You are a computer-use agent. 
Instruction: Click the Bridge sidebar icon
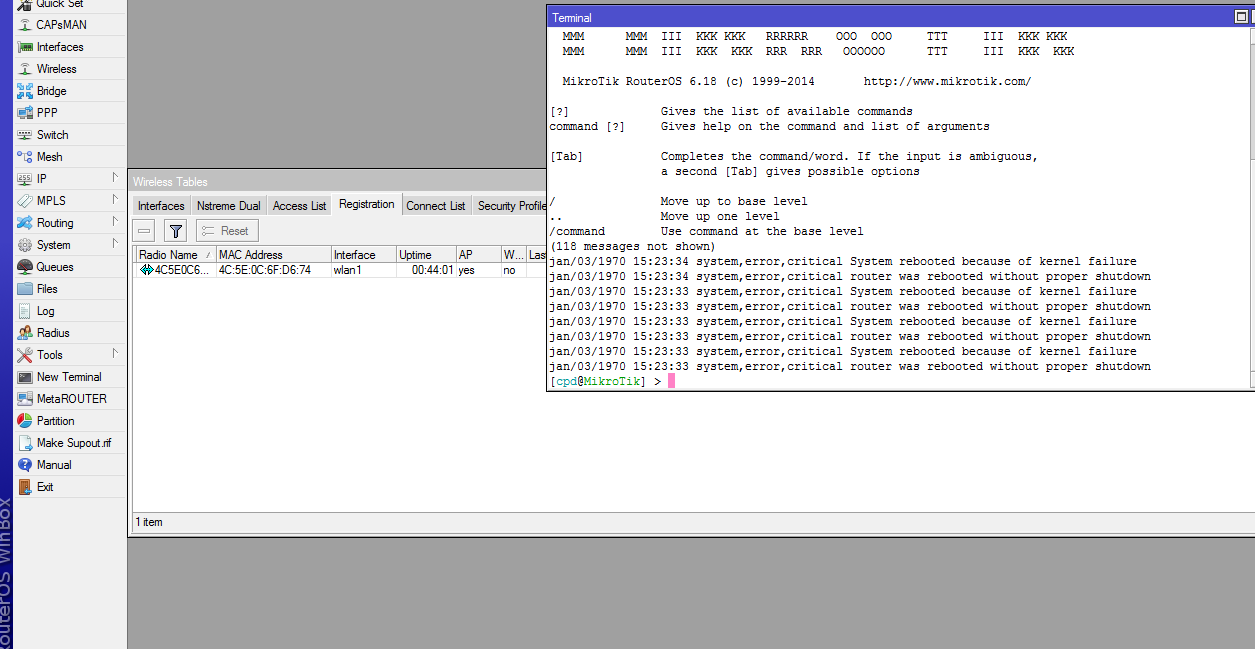[x=25, y=91]
